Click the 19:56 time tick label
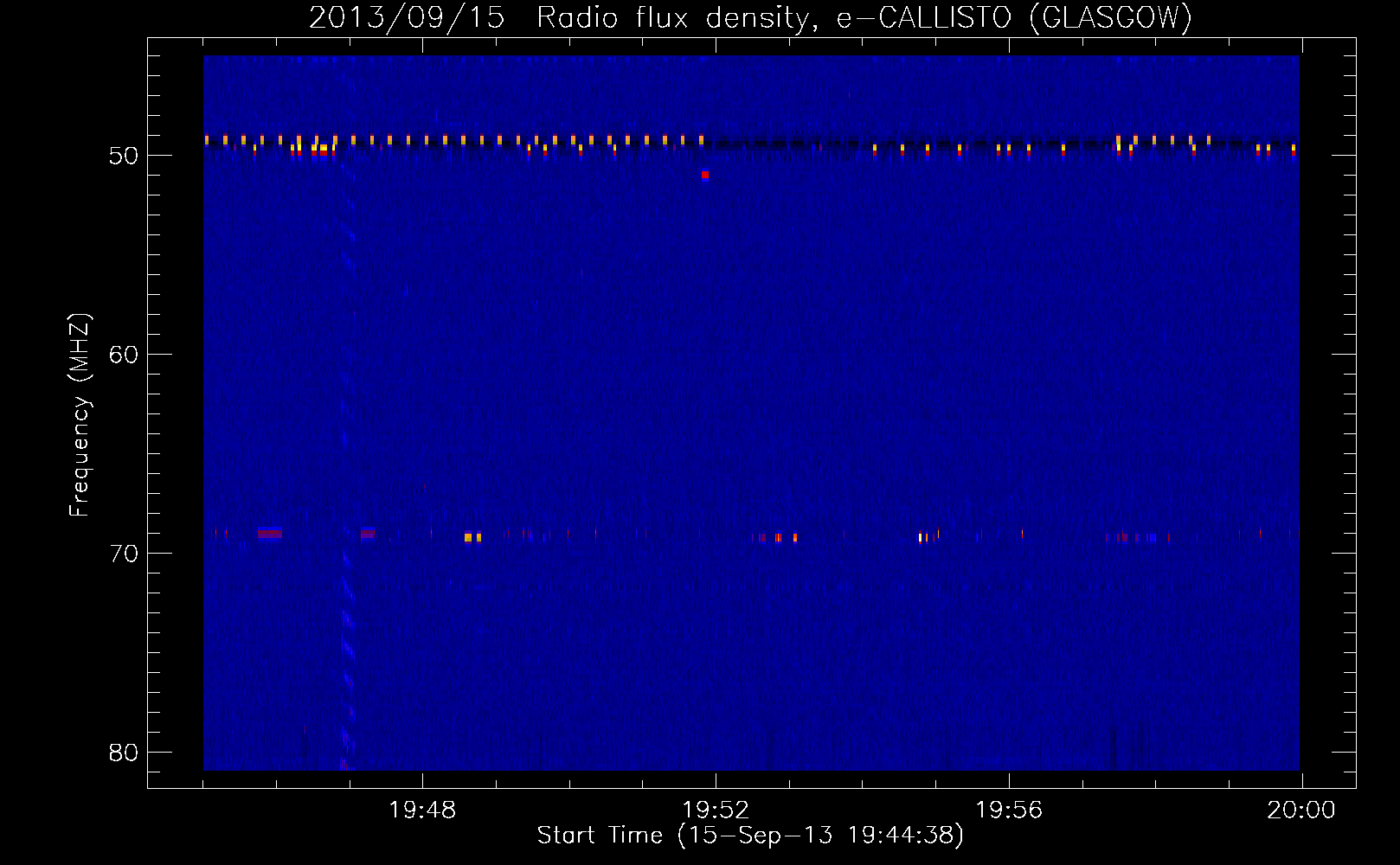Screen dimensions: 1400x865 (x=1009, y=811)
